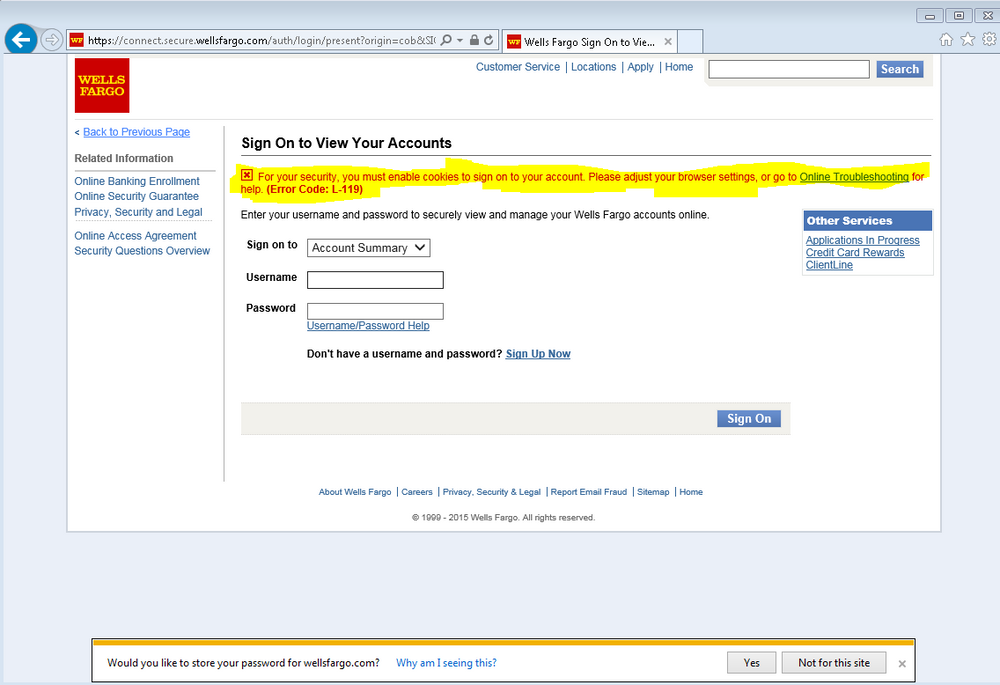The image size is (1000, 685).
Task: Click Sign Up Now link
Action: (538, 354)
